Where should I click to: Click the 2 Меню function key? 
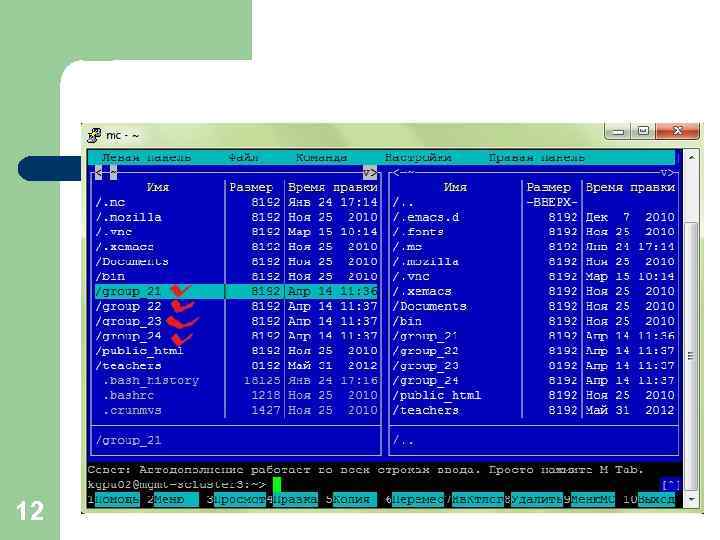pos(173,499)
